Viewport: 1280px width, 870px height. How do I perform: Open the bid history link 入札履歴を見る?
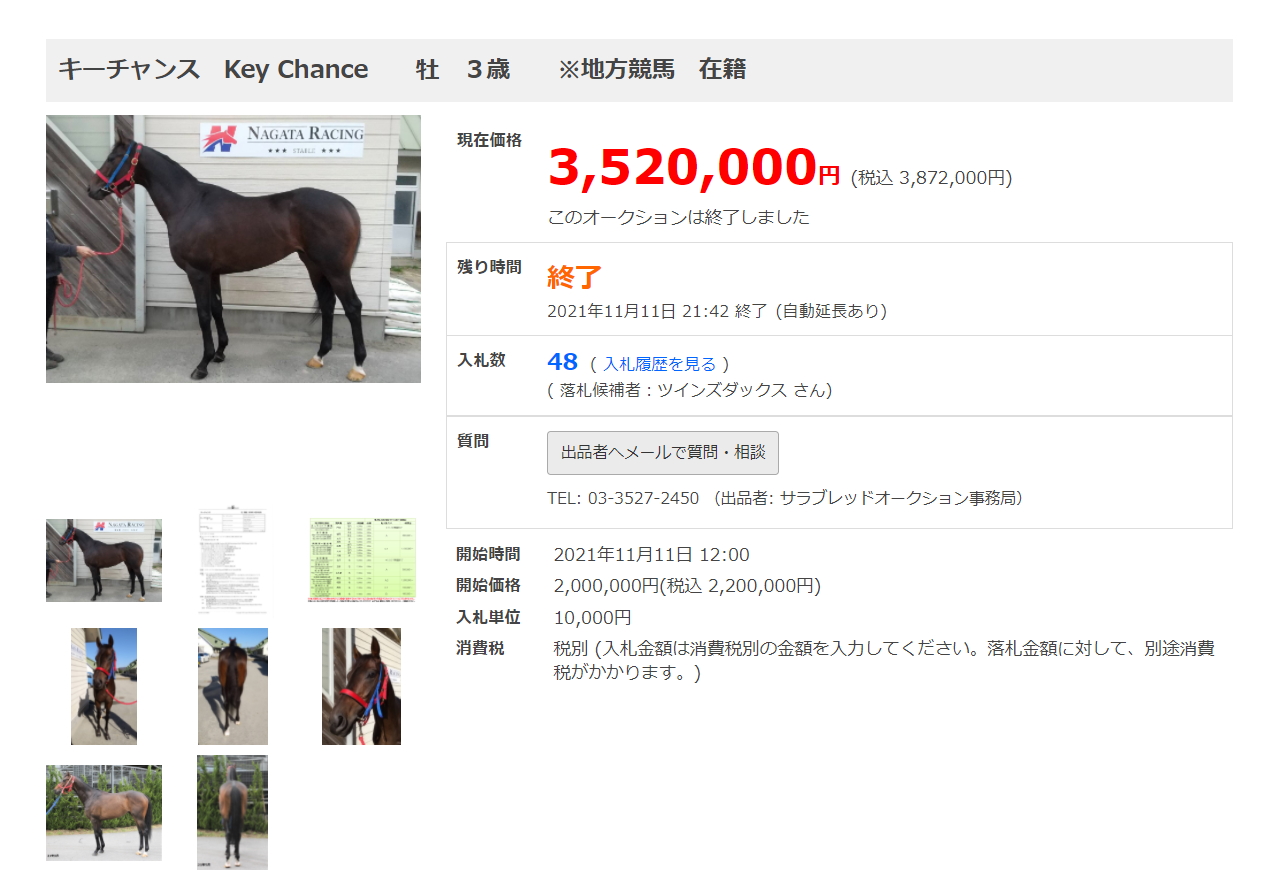[660, 364]
